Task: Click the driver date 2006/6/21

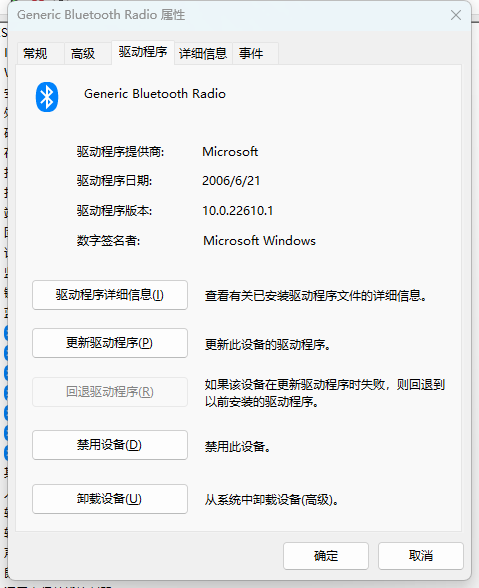Action: pos(231,181)
